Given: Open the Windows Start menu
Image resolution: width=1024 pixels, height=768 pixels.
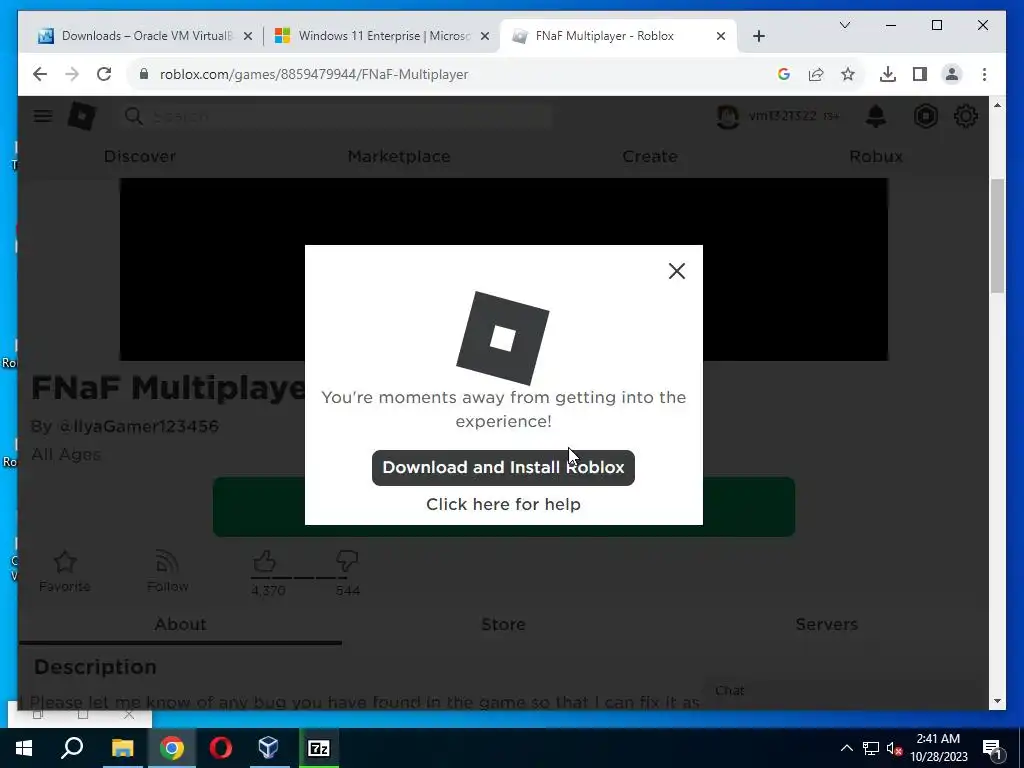Looking at the screenshot, I should 24,748.
